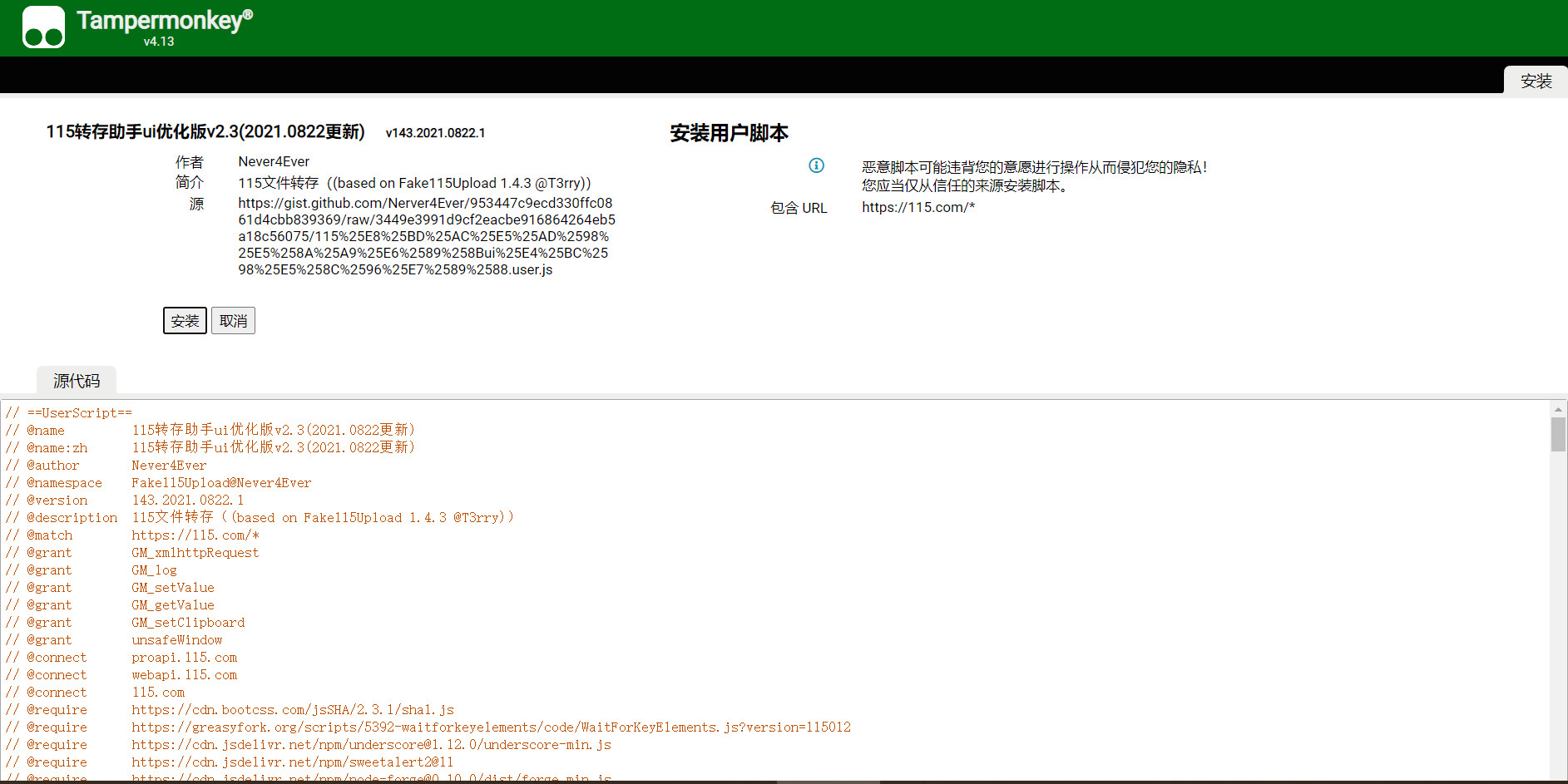The height and width of the screenshot is (784, 1568).
Task: Click the script version v143.2021.0822.1
Action: coord(435,133)
